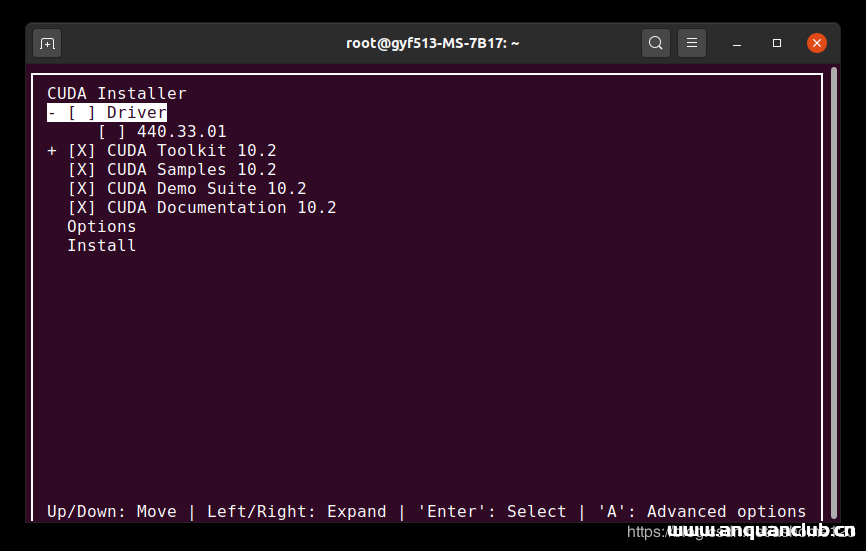Uncheck CUDA Samples 10.2 checkbox

(x=82, y=169)
